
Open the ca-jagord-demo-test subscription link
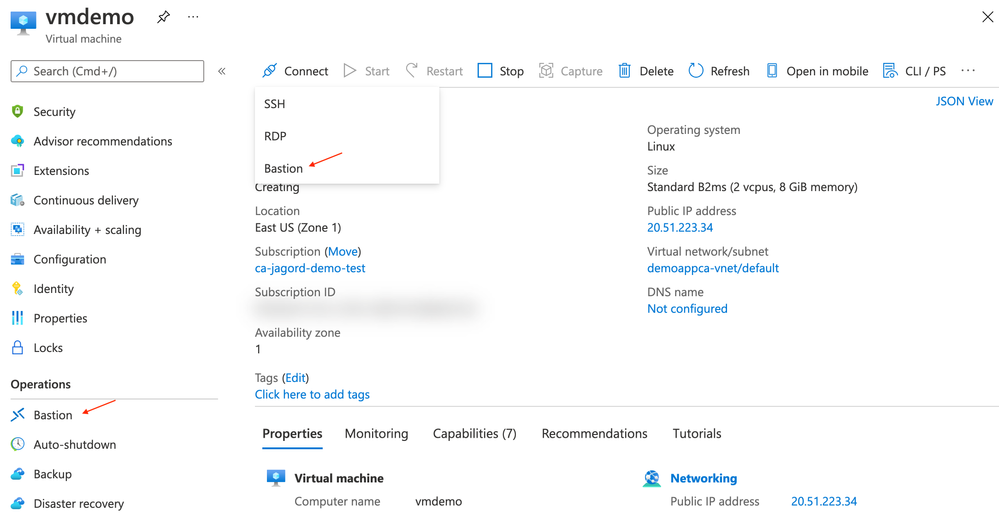click(310, 268)
